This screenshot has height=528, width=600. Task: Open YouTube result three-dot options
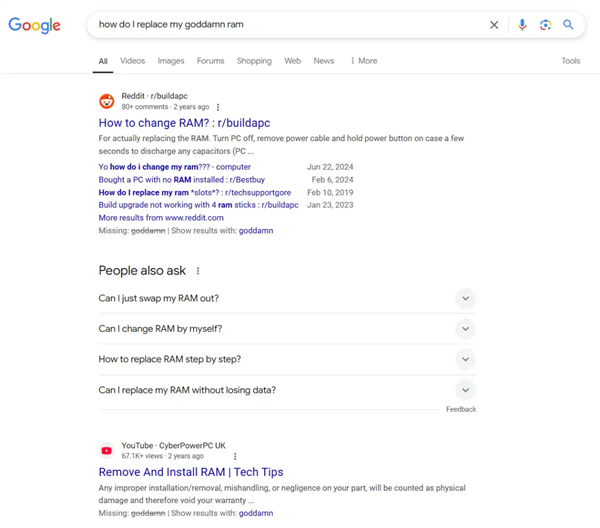pyautogui.click(x=235, y=456)
